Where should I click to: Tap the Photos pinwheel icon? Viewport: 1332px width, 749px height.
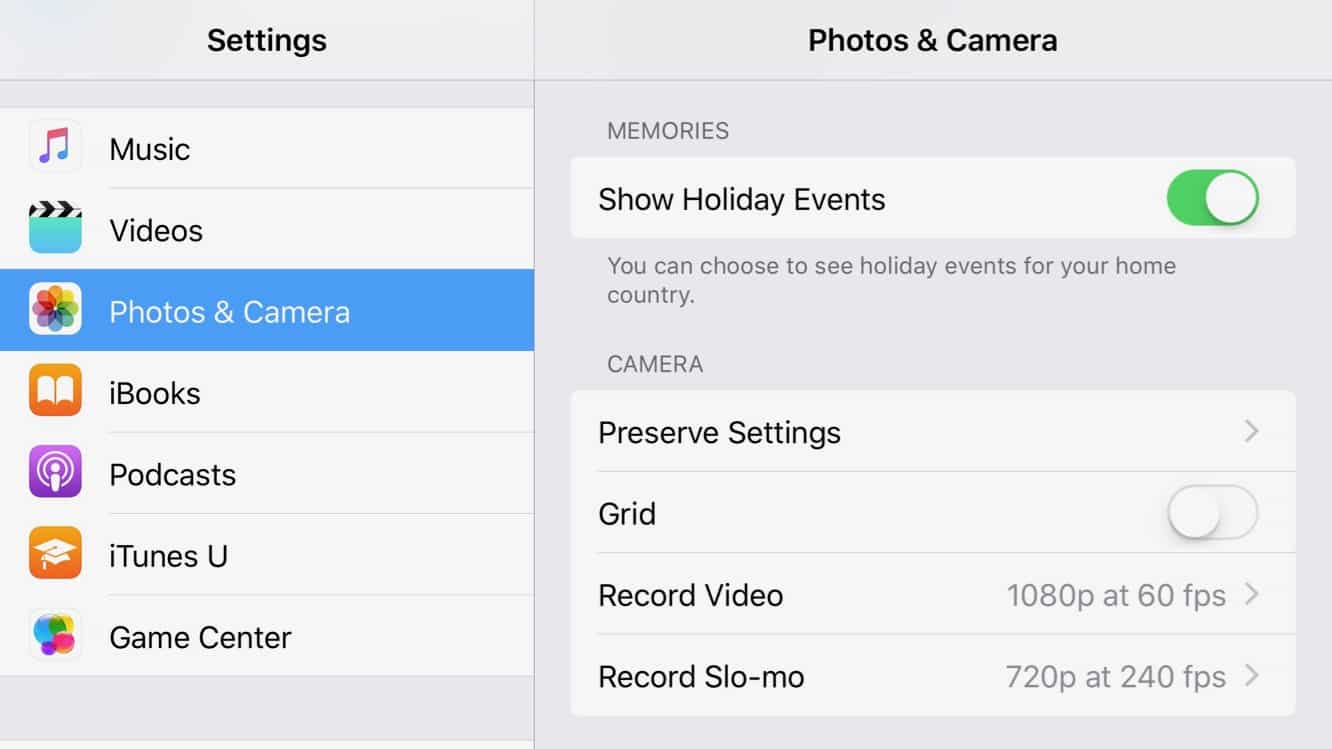coord(55,309)
